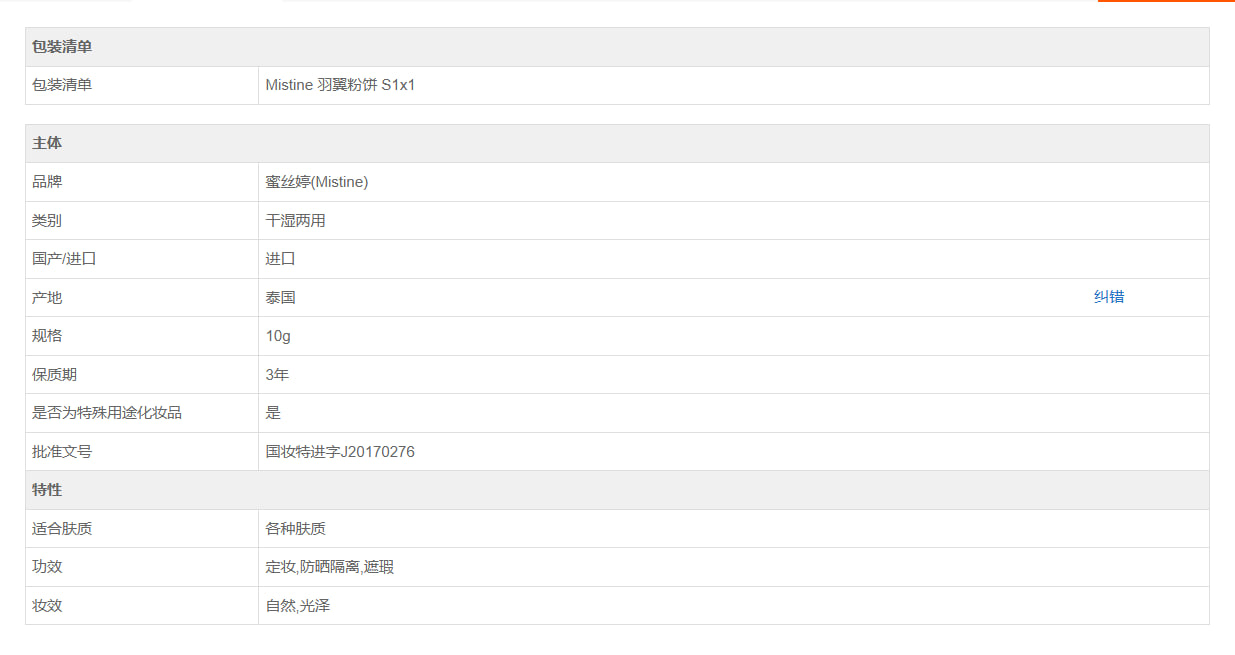Click the 是否为特殊用途化妆品 label
1235x655 pixels.
click(107, 412)
